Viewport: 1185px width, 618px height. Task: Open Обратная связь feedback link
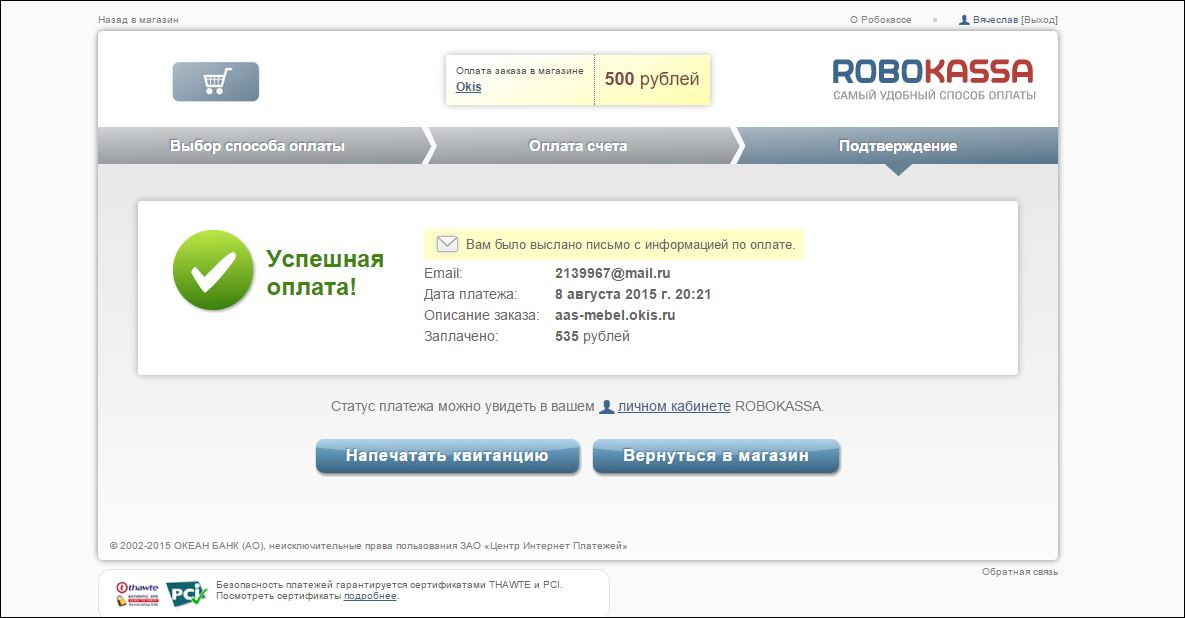coord(1019,572)
